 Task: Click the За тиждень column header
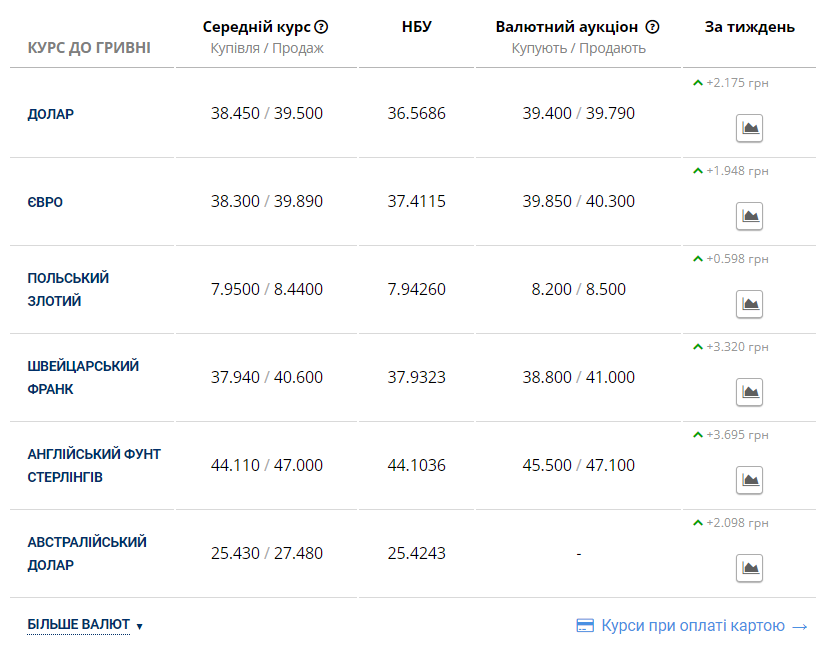pyautogui.click(x=749, y=27)
